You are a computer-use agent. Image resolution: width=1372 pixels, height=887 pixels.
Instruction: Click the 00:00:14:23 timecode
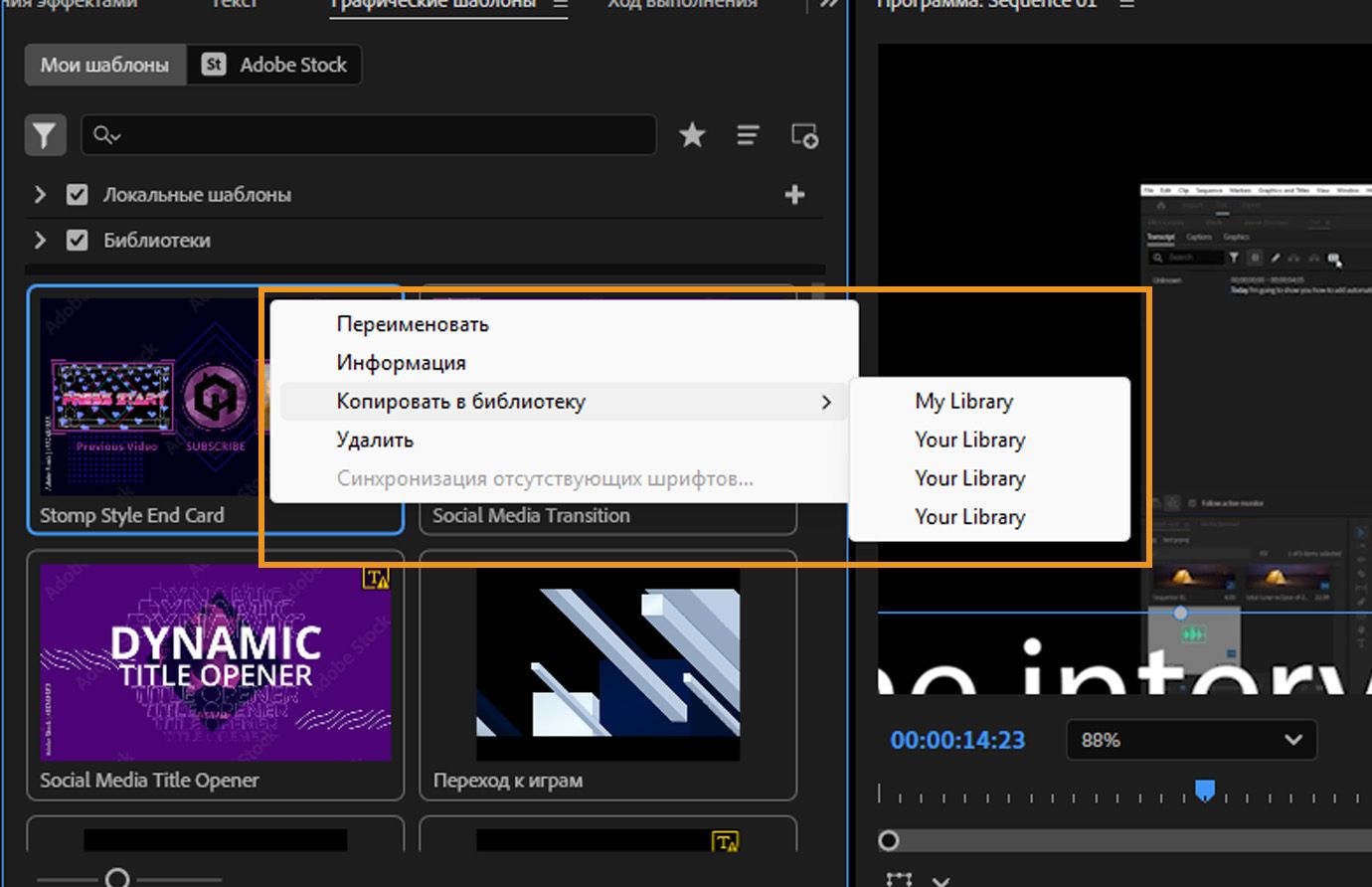957,740
